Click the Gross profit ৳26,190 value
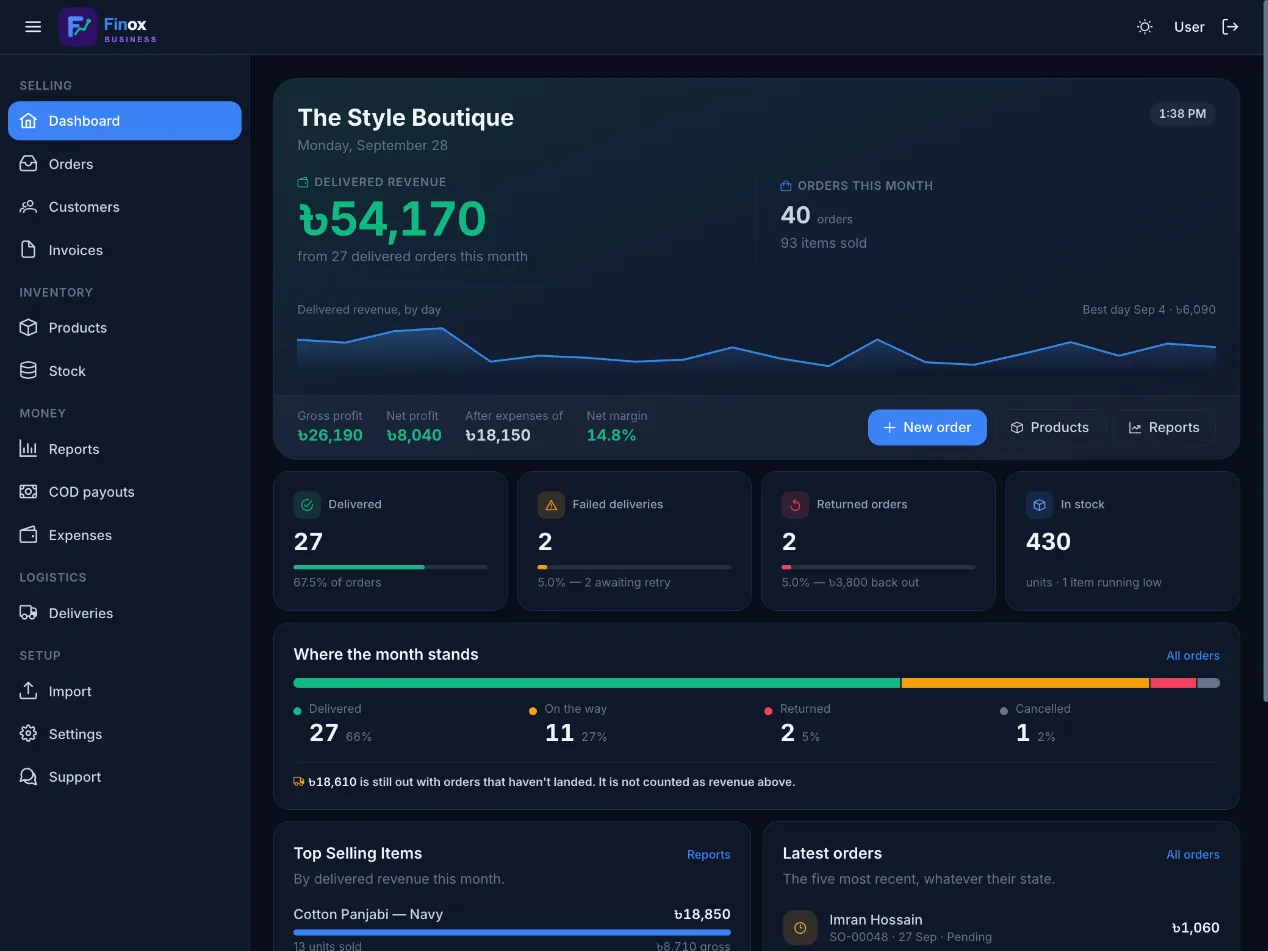1268x951 pixels. click(x=330, y=436)
